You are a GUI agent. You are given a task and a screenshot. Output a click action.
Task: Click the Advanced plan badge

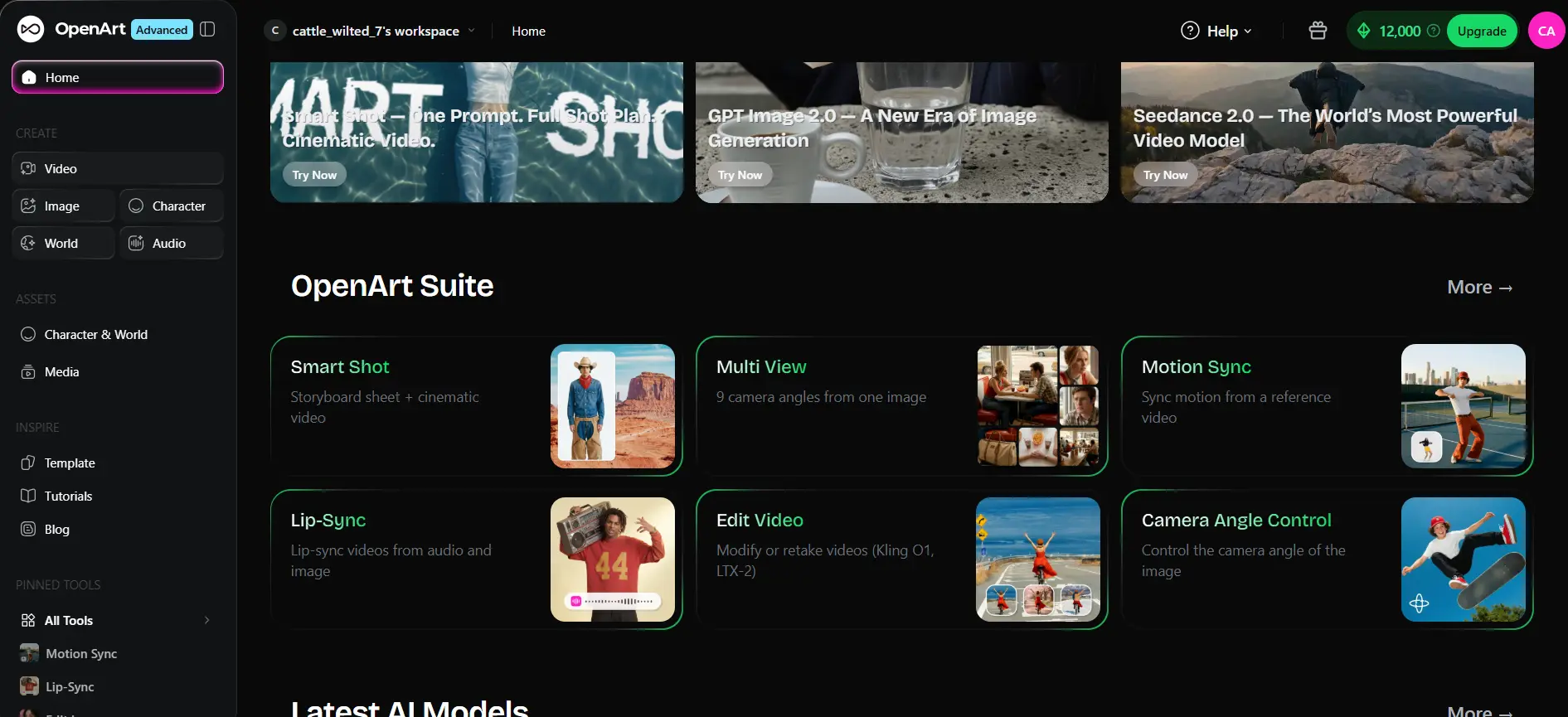point(162,30)
